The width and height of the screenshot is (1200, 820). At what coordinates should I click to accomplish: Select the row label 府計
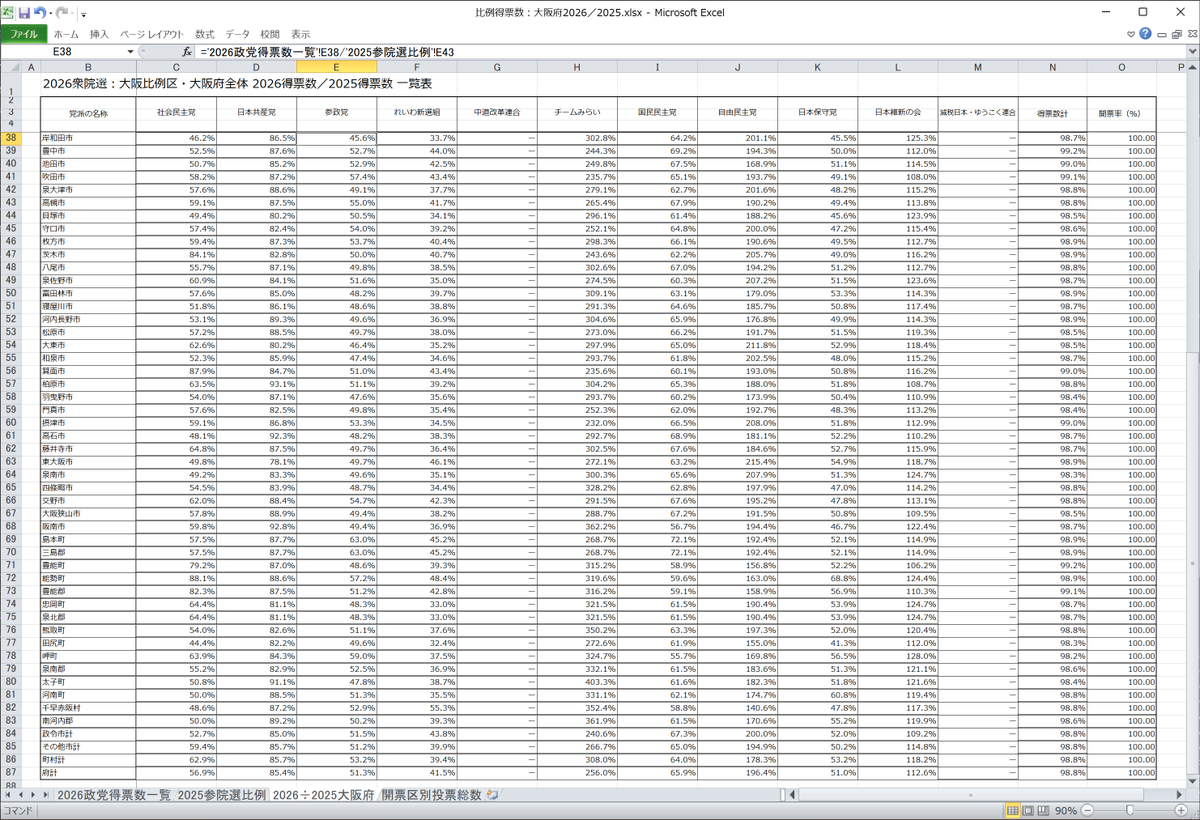click(89, 772)
